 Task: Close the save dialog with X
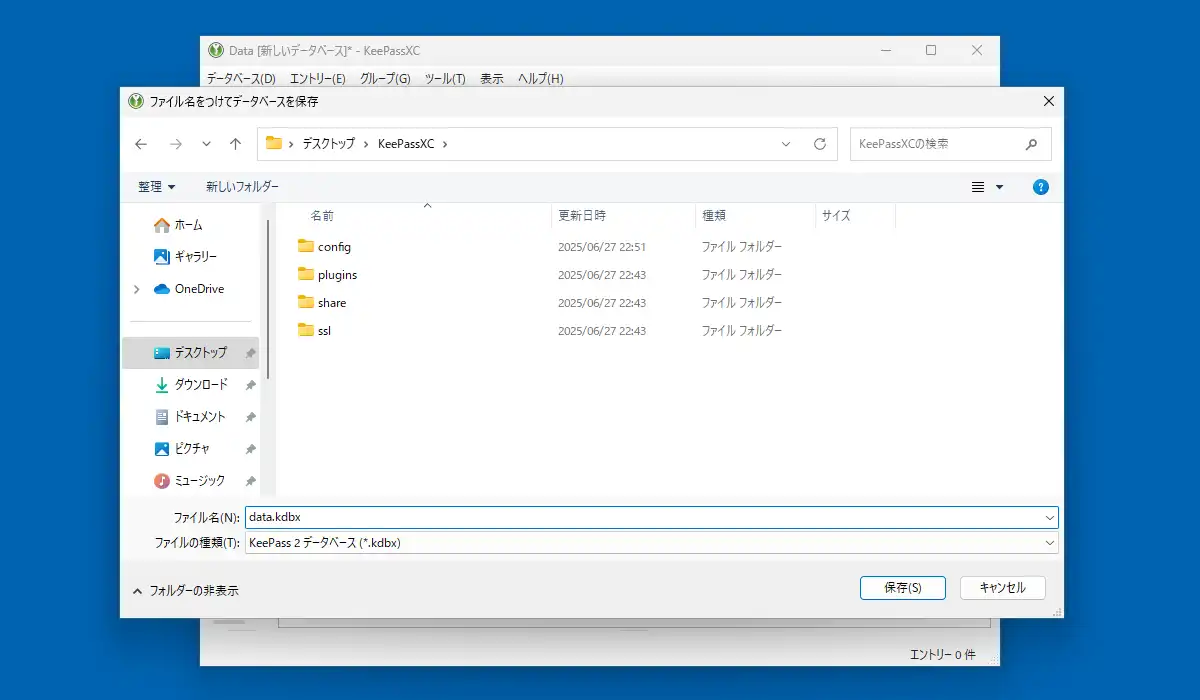click(x=1049, y=101)
